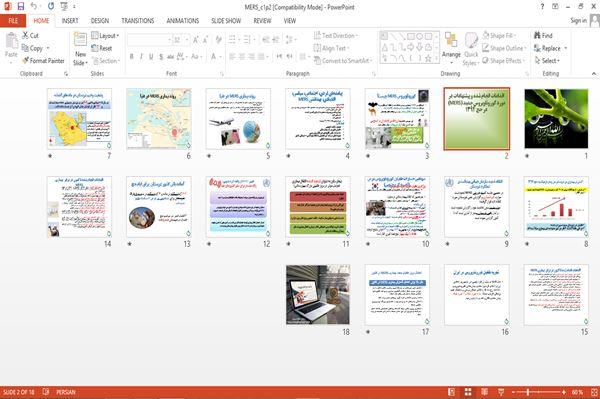The width and height of the screenshot is (600, 399).
Task: Toggle Italic formatting
Action: pyautogui.click(x=141, y=57)
